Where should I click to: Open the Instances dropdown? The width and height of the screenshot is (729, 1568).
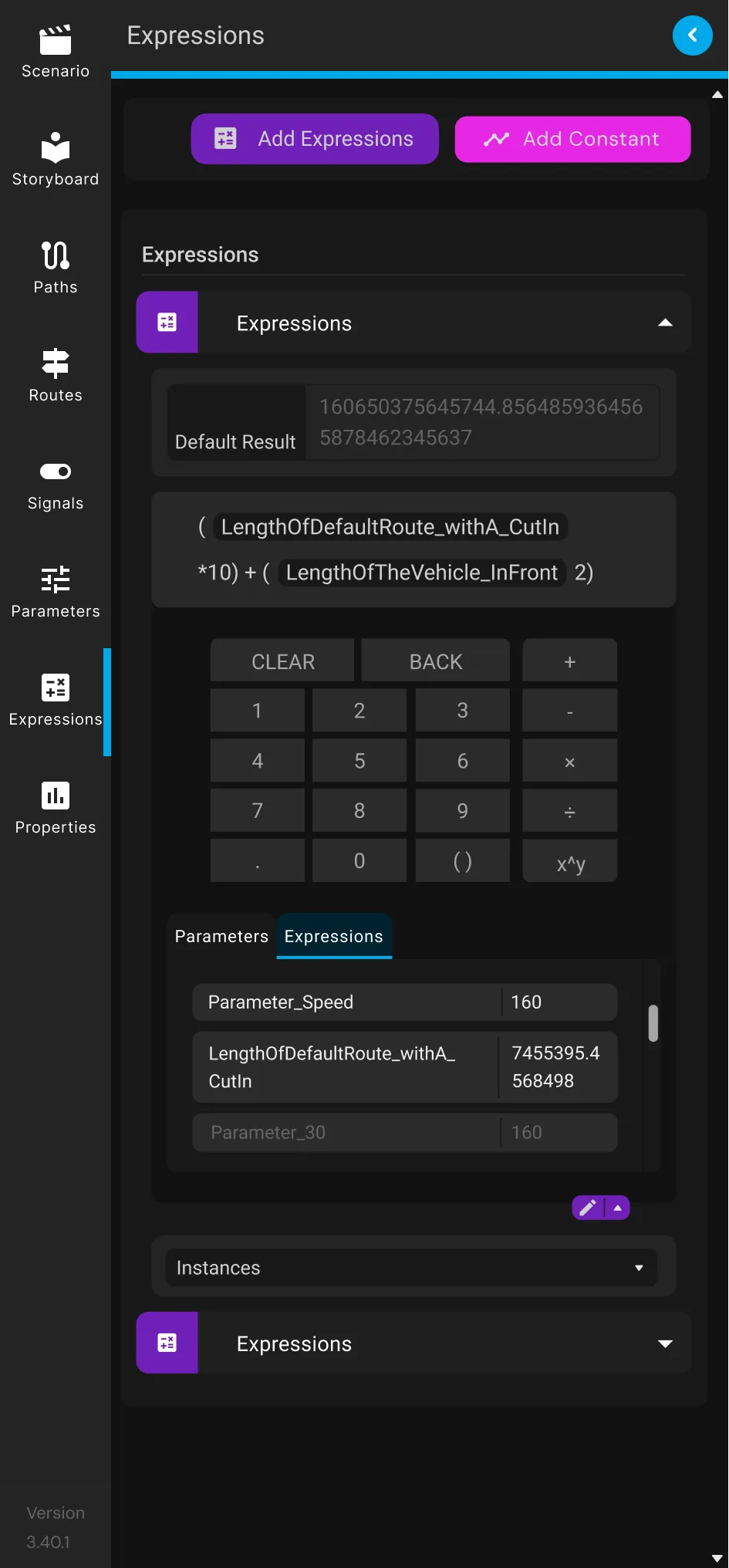411,1268
